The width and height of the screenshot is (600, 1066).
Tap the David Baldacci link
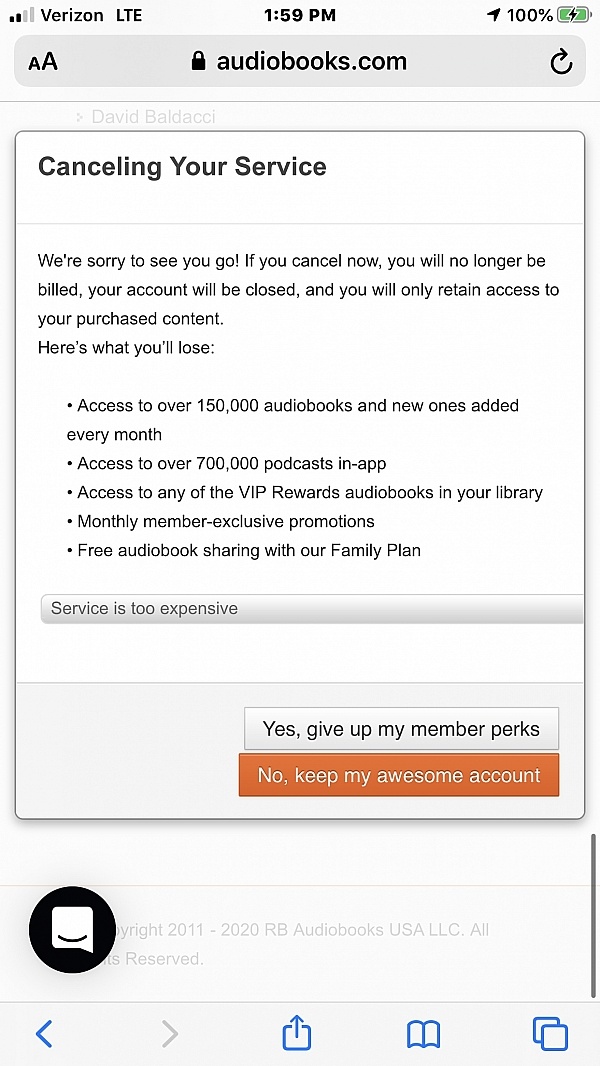(x=153, y=117)
